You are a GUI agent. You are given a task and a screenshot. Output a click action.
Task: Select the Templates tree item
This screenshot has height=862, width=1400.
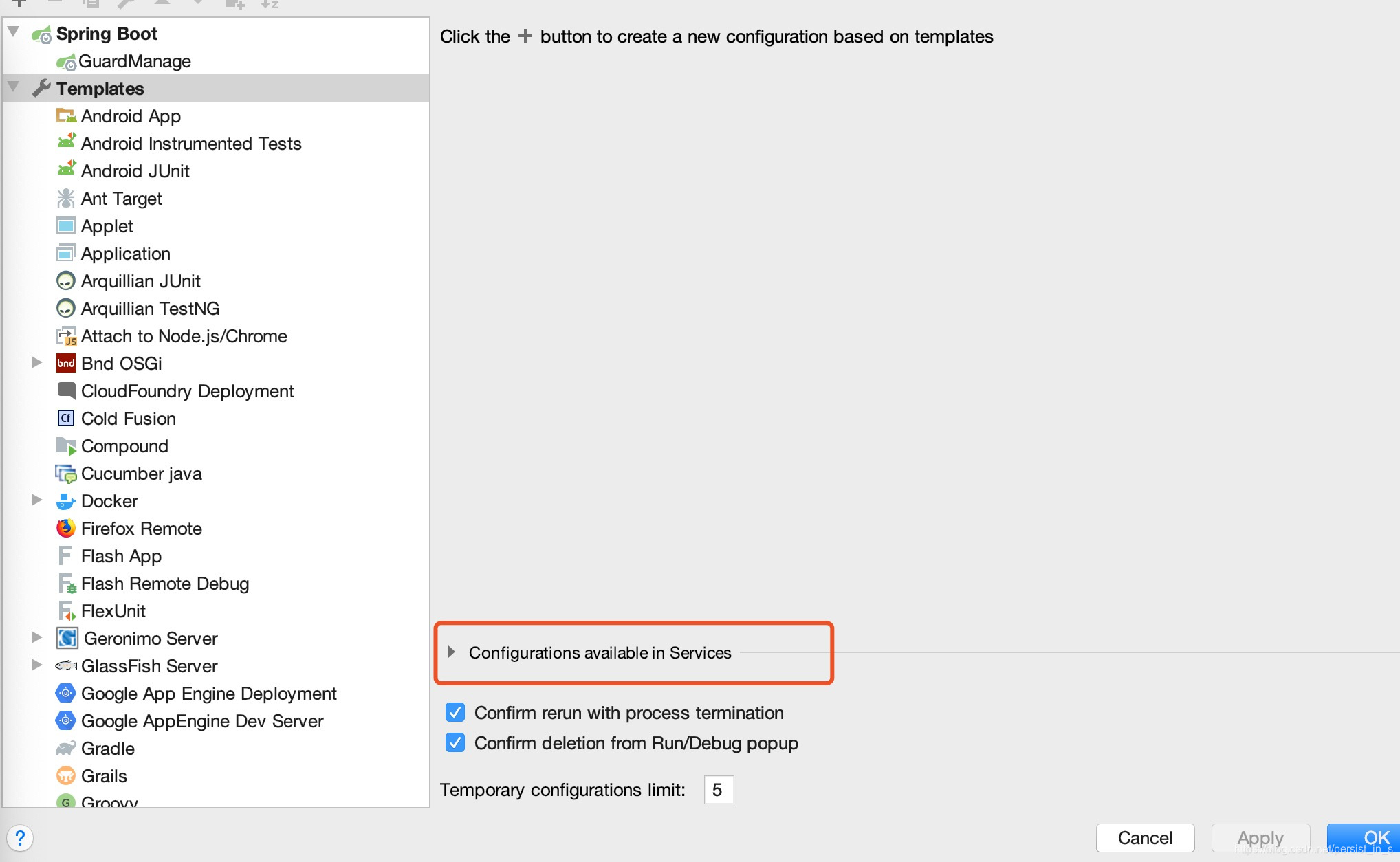(100, 88)
